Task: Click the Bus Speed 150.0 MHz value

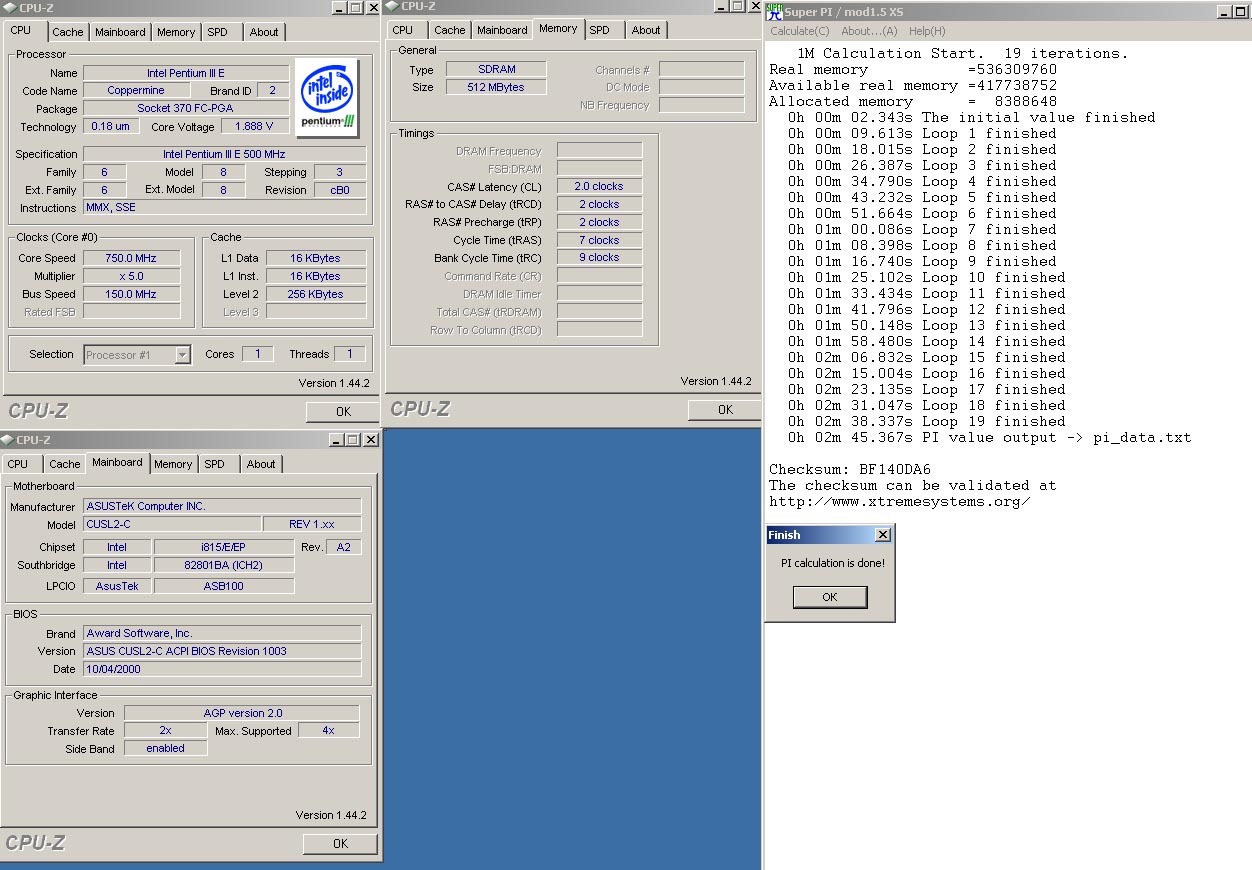Action: (132, 294)
